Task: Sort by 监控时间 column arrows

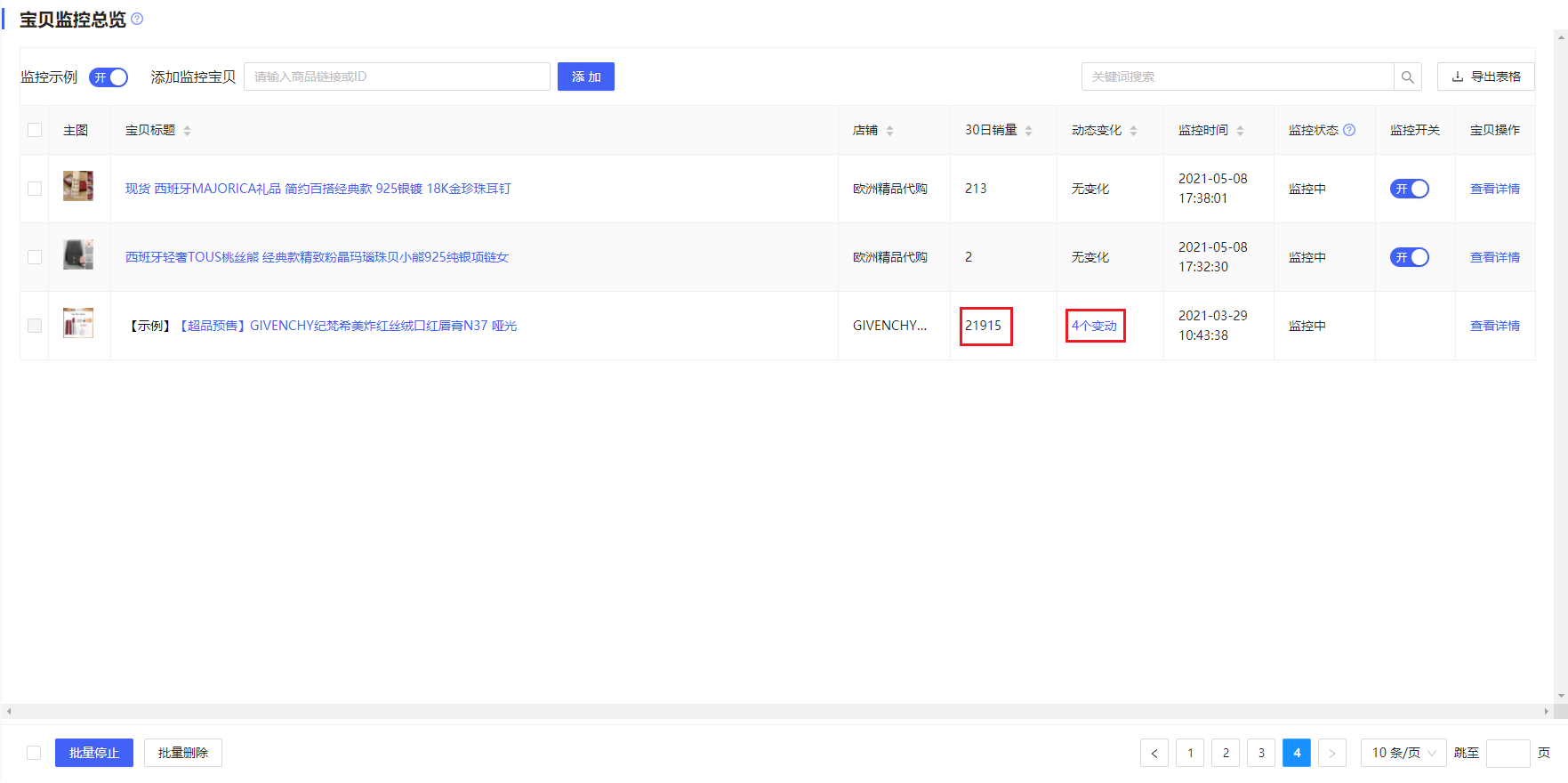Action: [1240, 131]
